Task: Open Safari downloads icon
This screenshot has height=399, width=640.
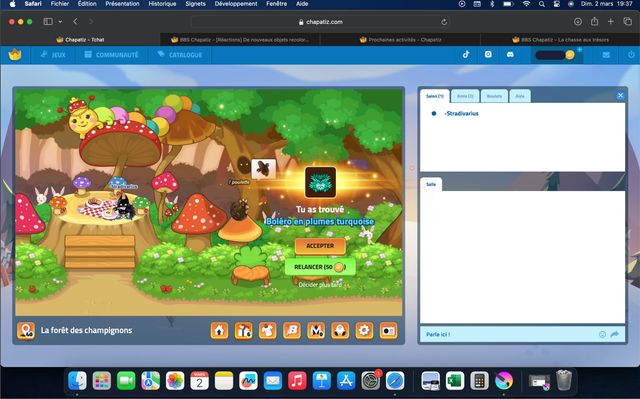Action: click(578, 22)
